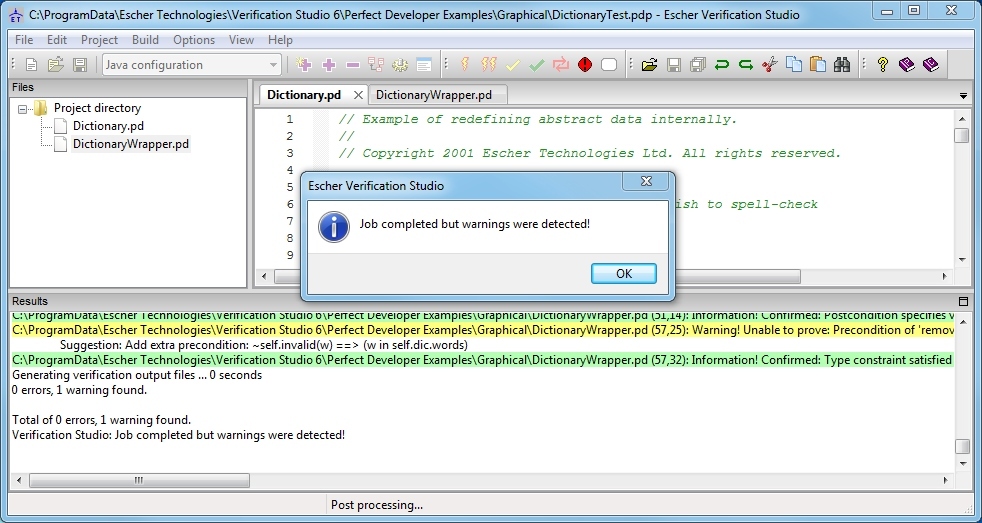Open the editor tab list dropdown arrow

[x=963, y=96]
